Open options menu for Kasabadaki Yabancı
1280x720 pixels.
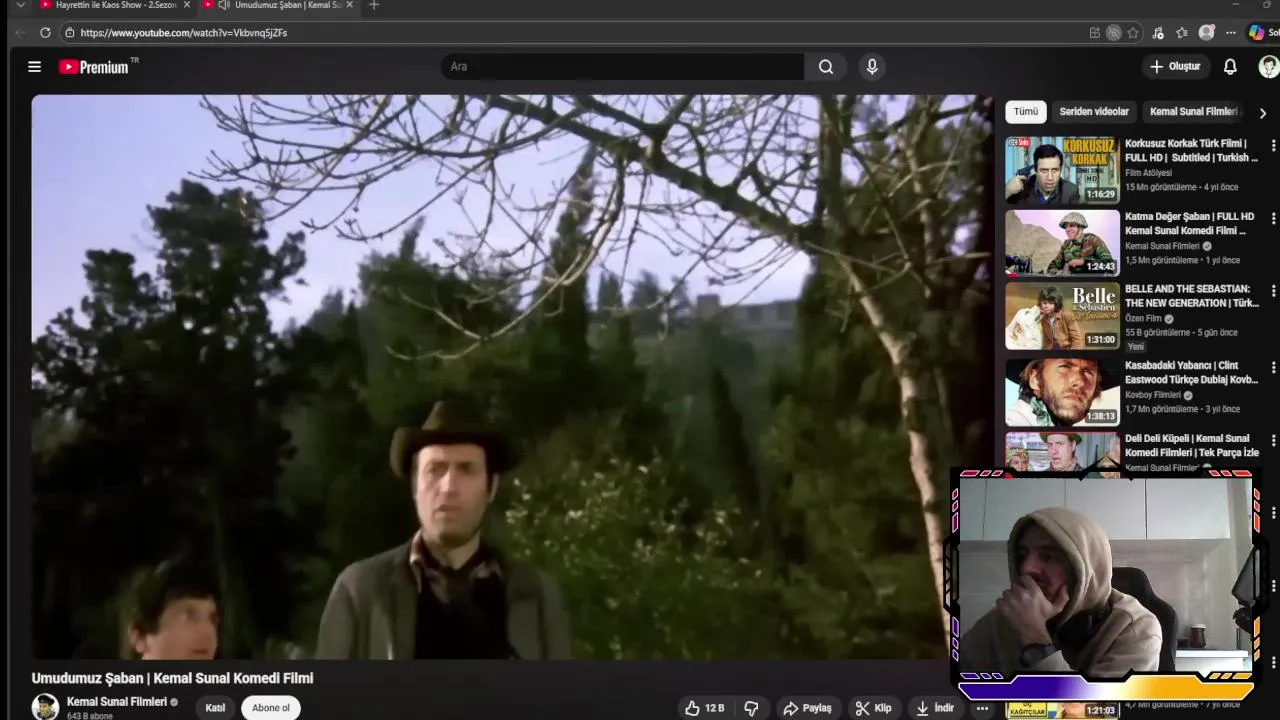click(1273, 367)
